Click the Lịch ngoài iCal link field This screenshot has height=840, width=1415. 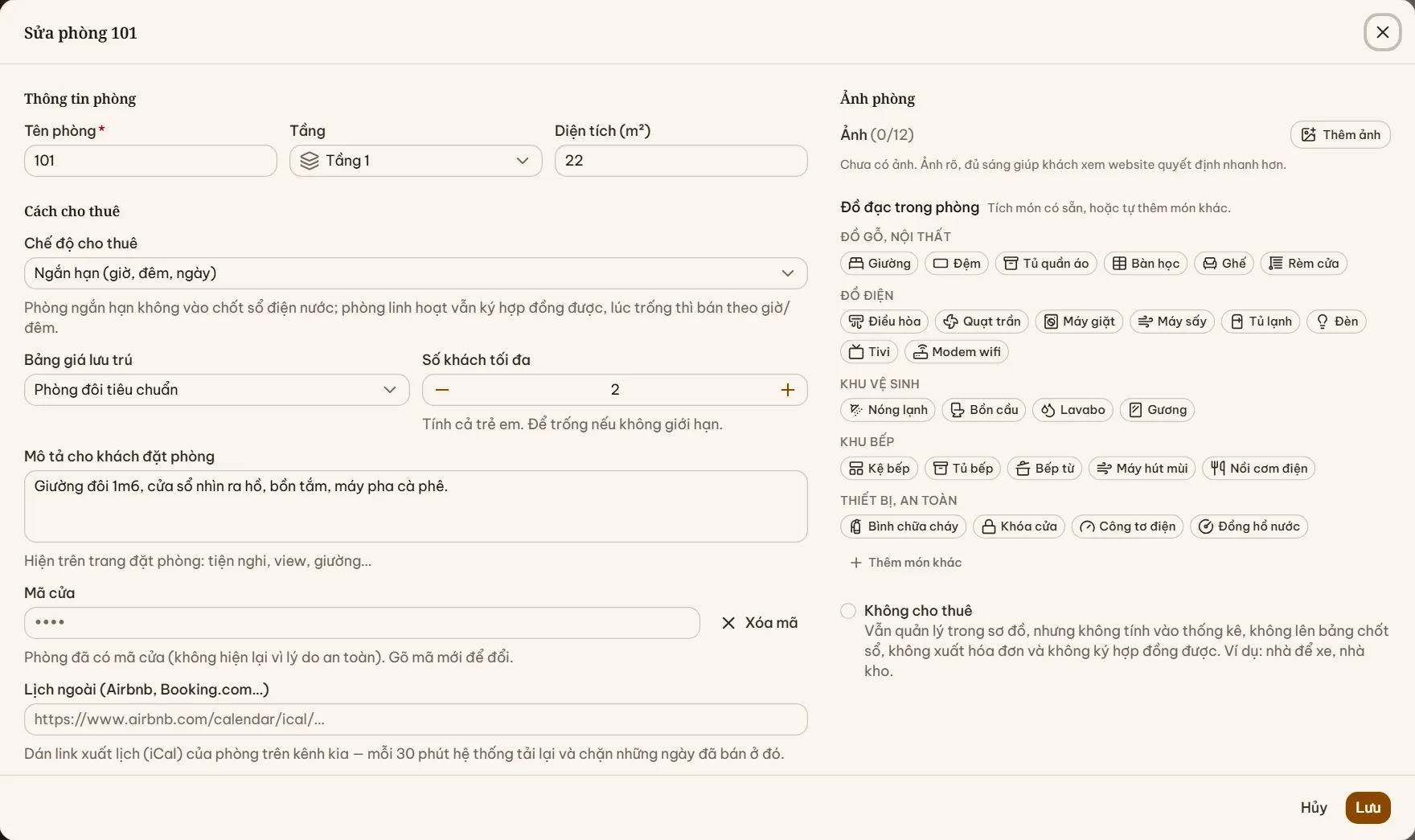coord(416,719)
